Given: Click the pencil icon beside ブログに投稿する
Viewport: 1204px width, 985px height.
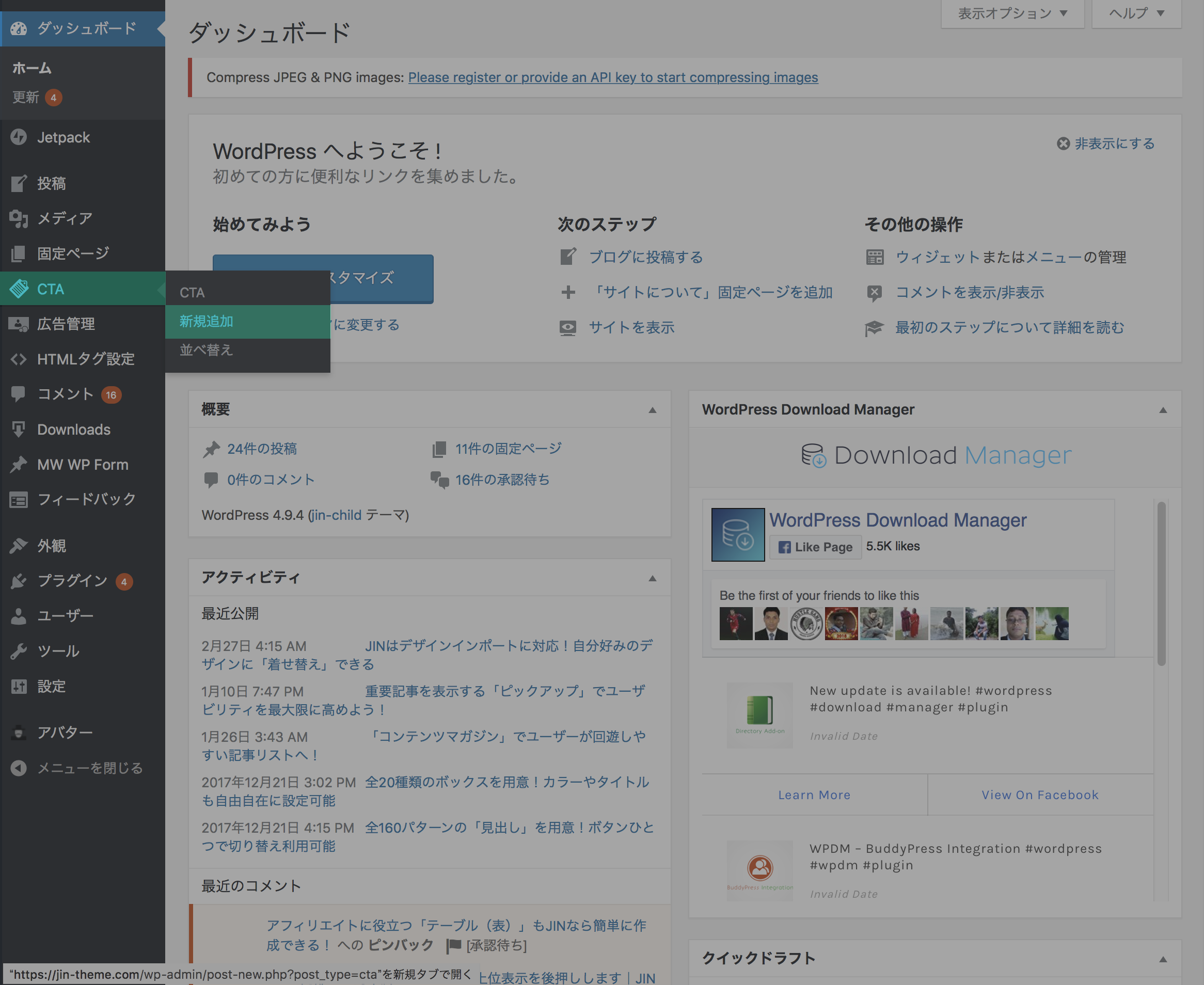Looking at the screenshot, I should (x=568, y=257).
